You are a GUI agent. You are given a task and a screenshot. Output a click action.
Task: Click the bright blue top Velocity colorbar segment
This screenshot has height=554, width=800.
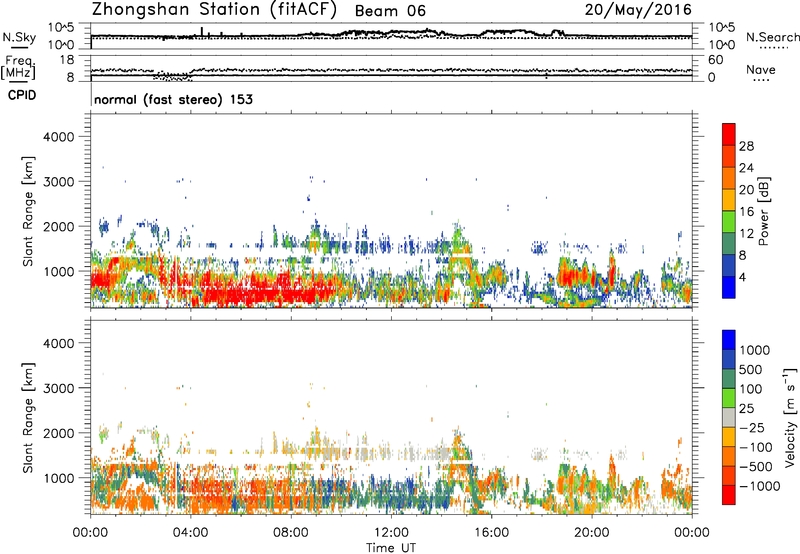point(729,340)
